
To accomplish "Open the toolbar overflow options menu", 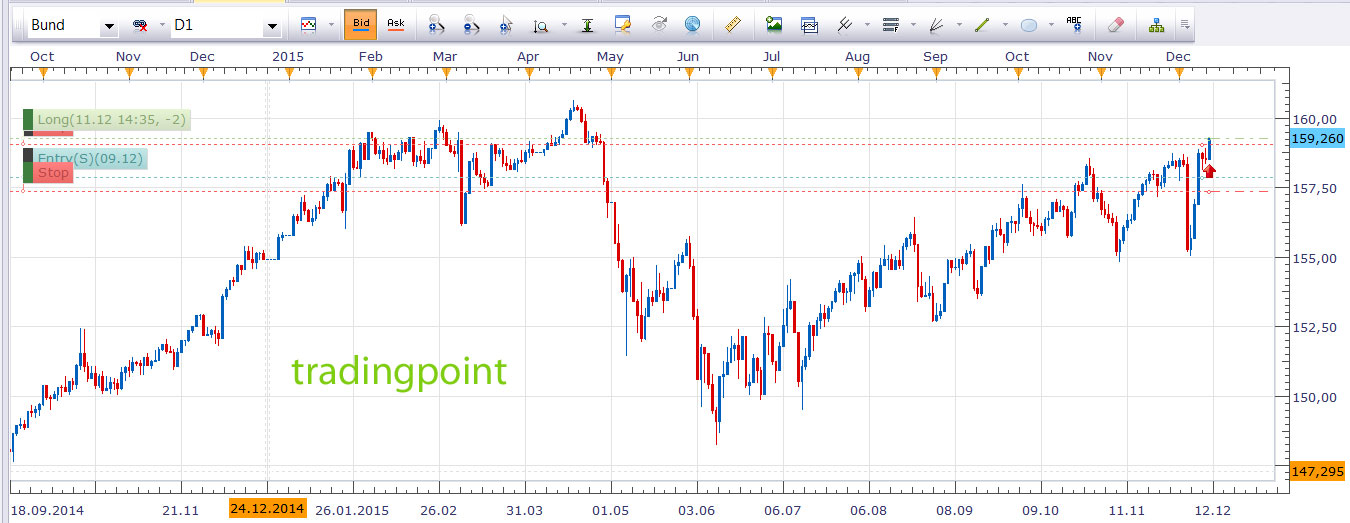I will click(1184, 25).
